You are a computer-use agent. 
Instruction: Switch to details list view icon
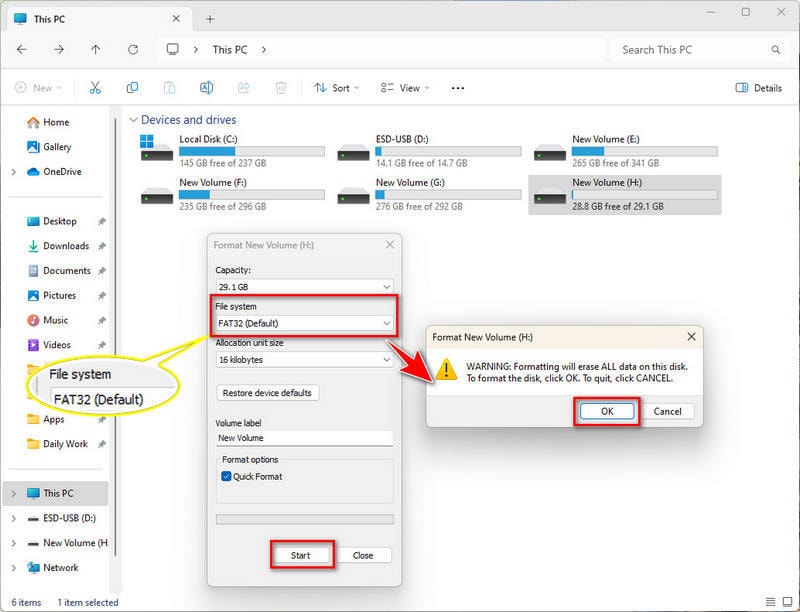click(x=770, y=602)
